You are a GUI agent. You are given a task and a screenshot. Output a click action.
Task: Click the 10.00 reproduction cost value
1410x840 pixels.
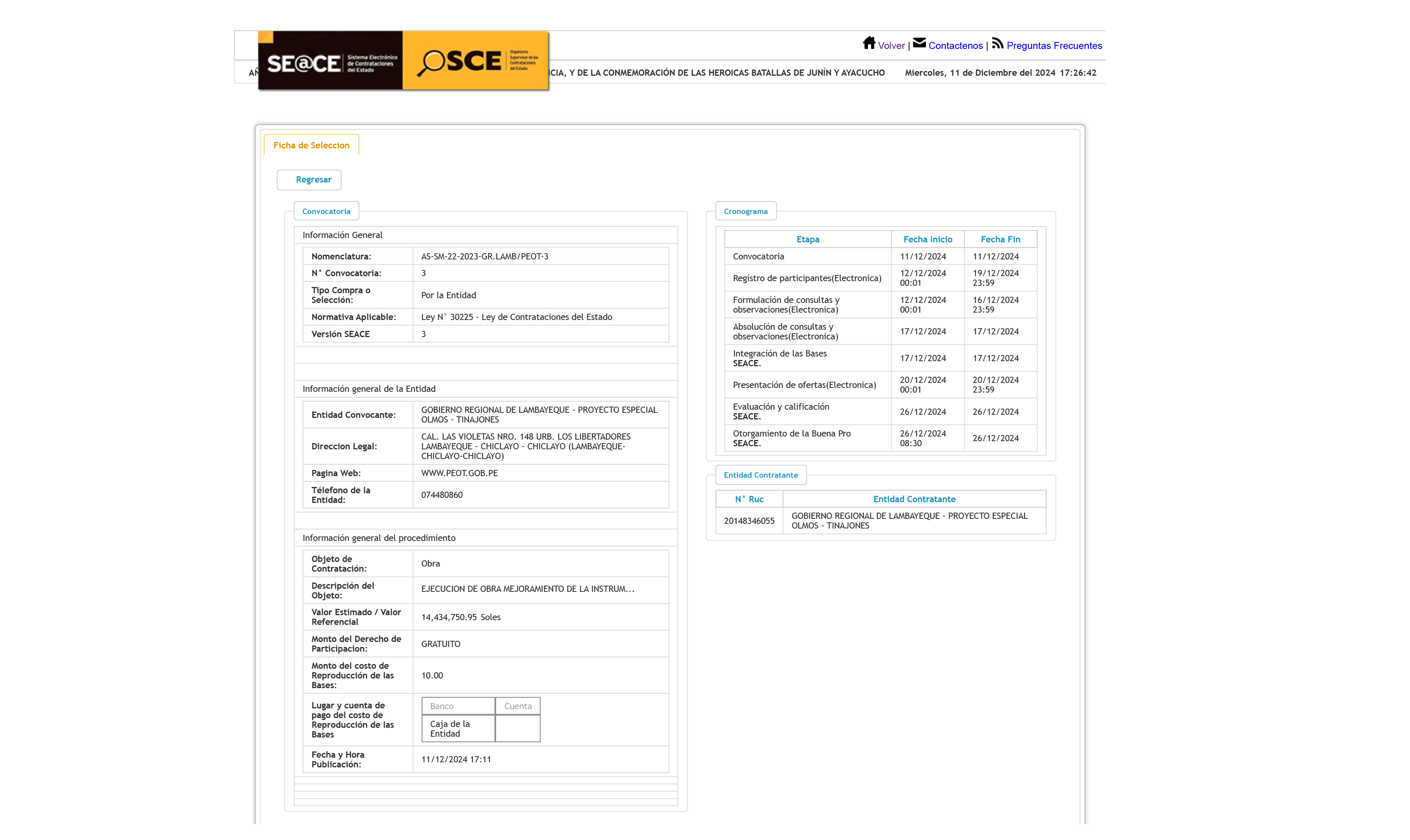click(x=432, y=676)
